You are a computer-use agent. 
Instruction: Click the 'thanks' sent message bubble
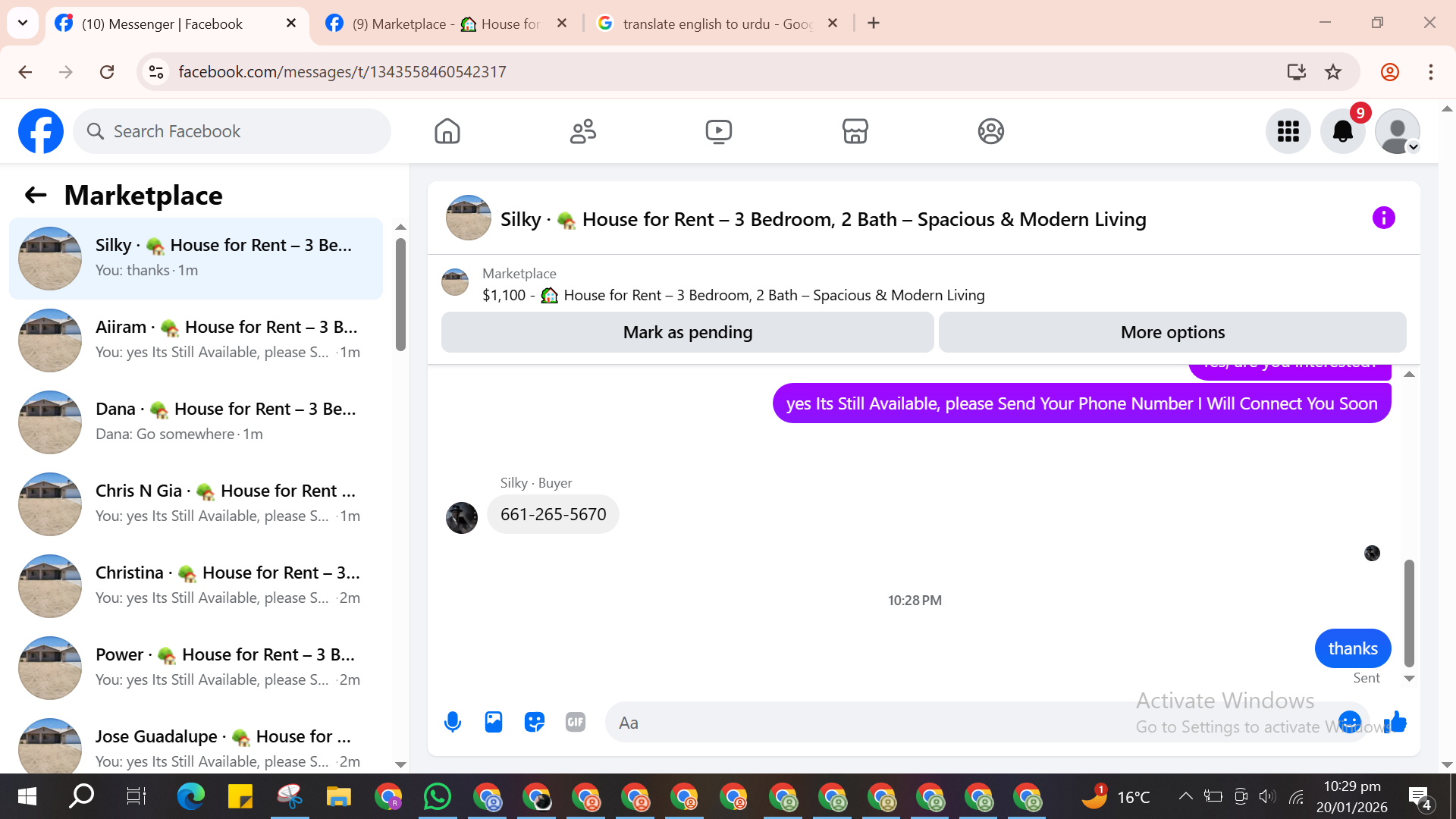1353,649
